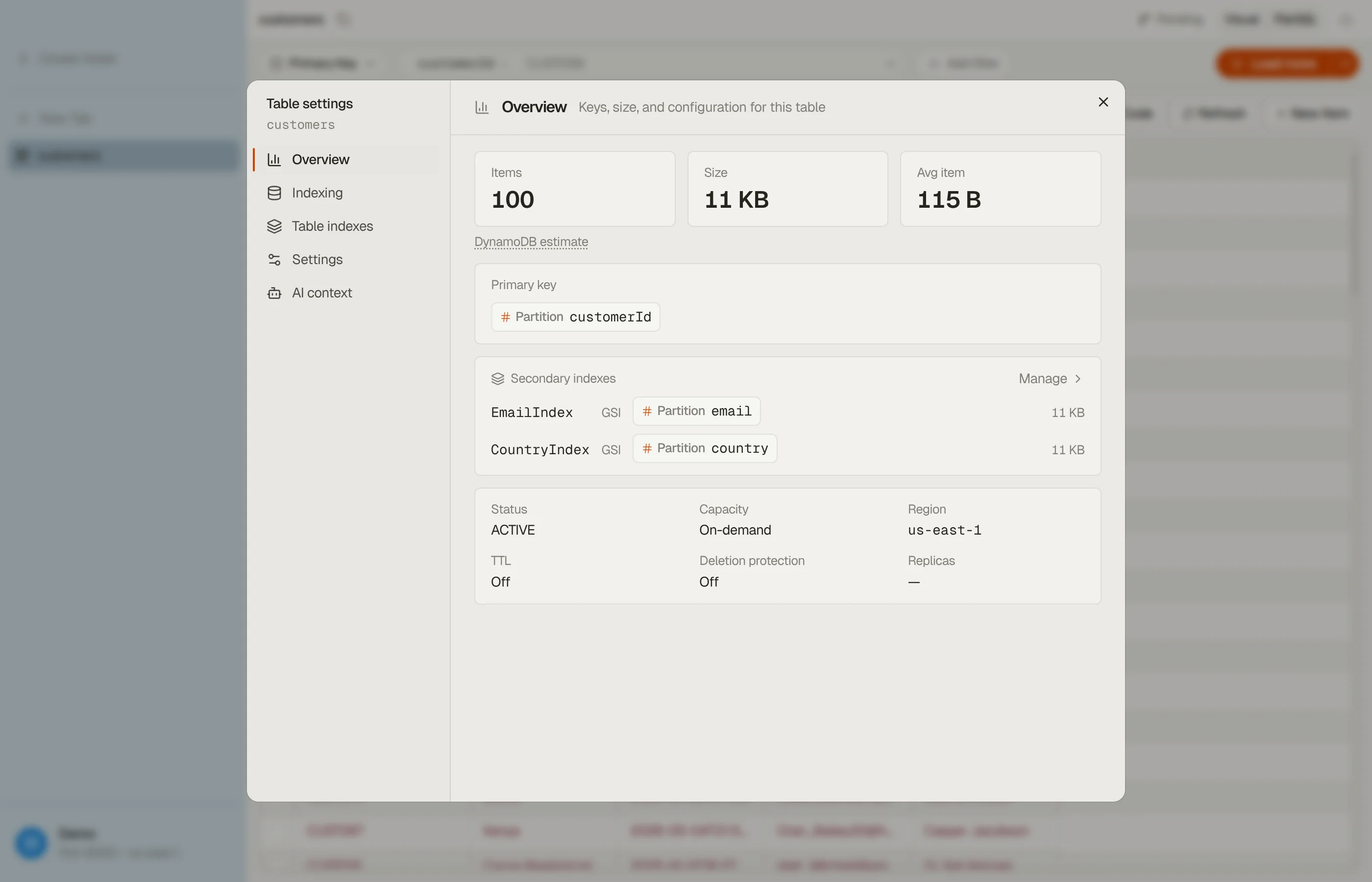Click the GSI label for CountryIndex
Viewport: 1372px width, 882px height.
611,450
